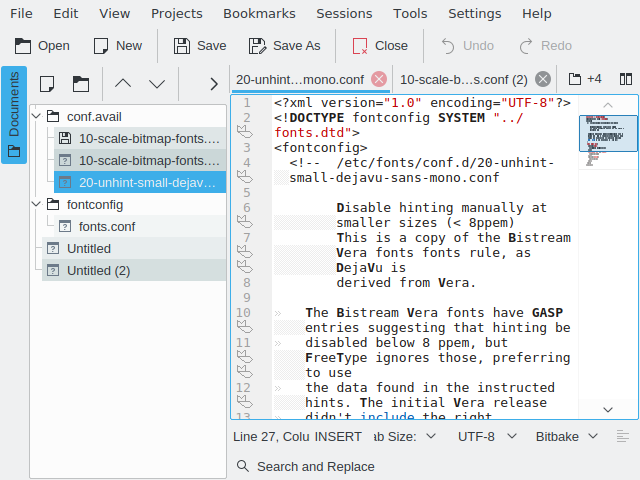Click text '<fontconfig>' in editor
Image resolution: width=640 pixels, height=480 pixels.
click(321, 148)
